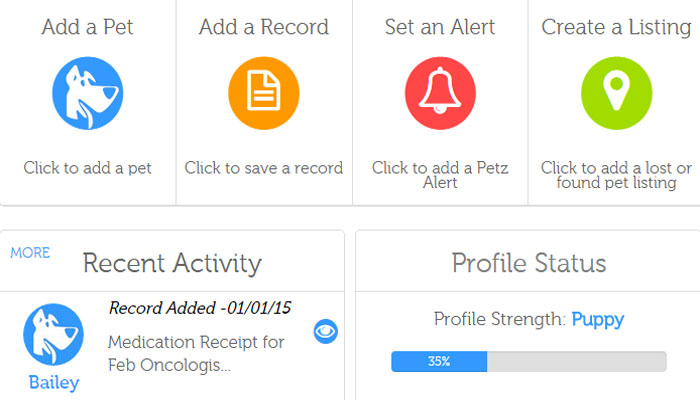Select "Click to add a pet" text
Viewport: 700px width, 400px height.
click(x=88, y=168)
